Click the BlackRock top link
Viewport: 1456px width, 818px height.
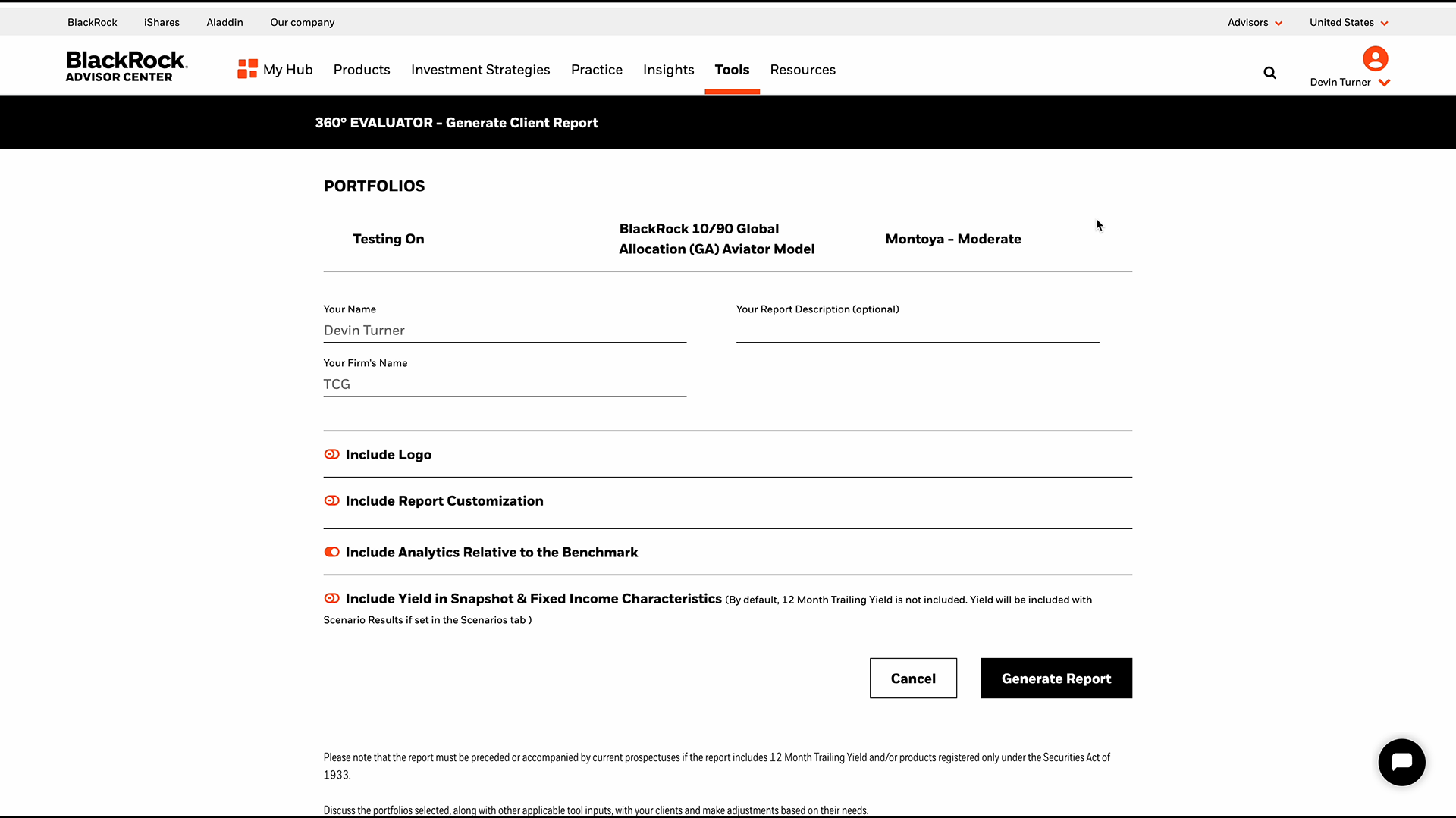[x=92, y=22]
